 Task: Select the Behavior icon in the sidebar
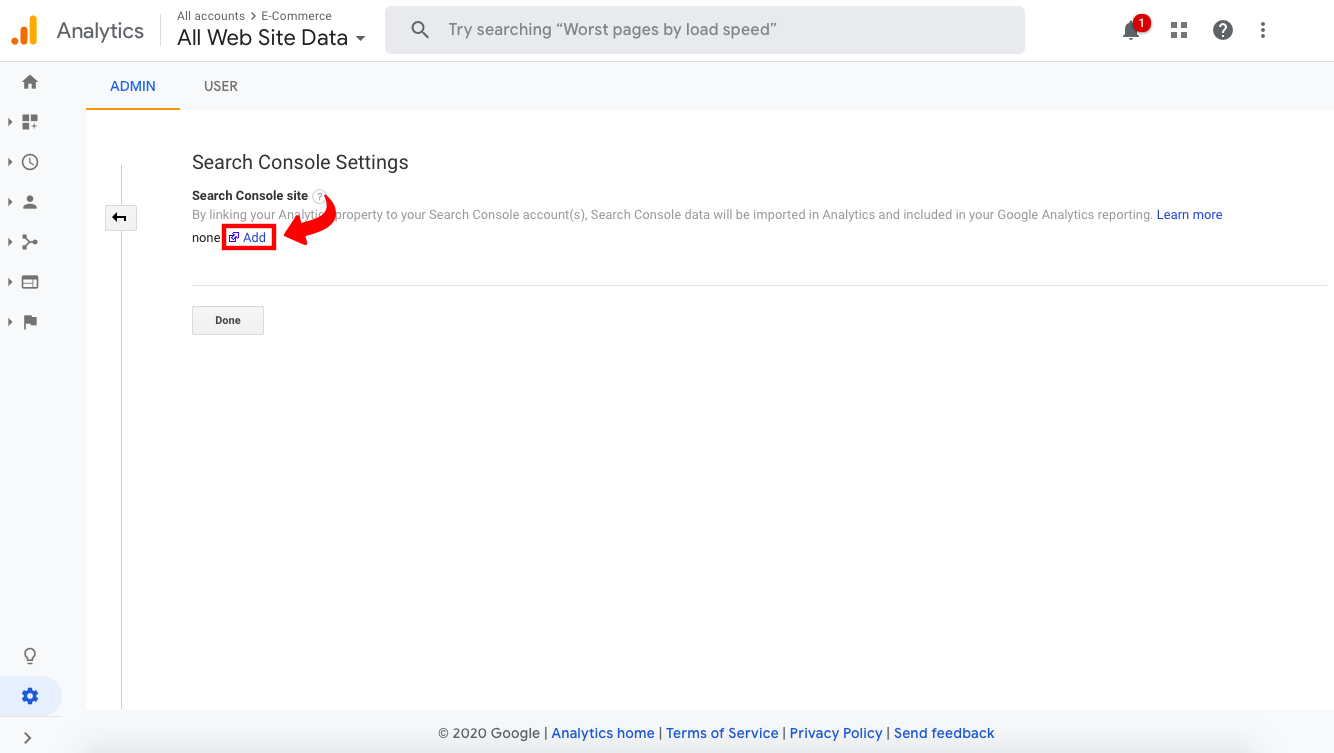[x=29, y=281]
